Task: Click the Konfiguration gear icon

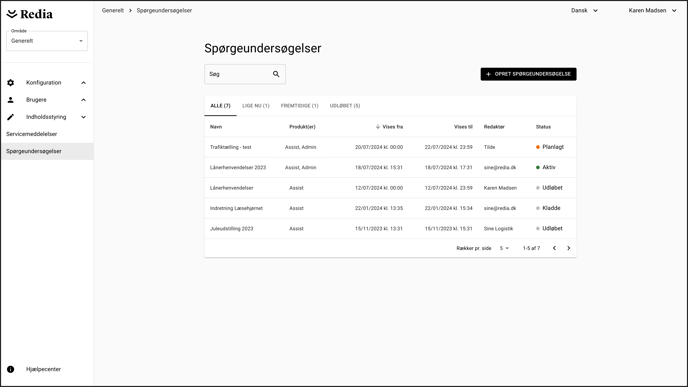Action: click(x=11, y=82)
